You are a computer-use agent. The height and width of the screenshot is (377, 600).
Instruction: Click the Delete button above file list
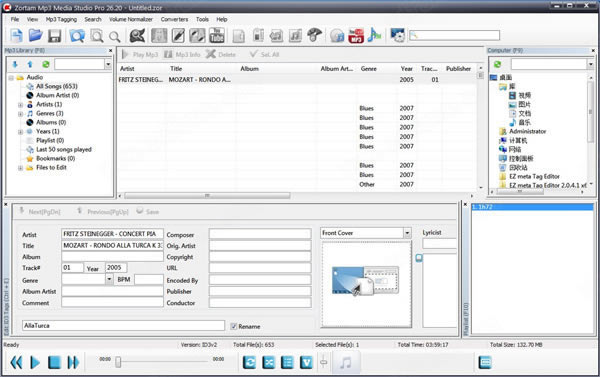tap(221, 54)
